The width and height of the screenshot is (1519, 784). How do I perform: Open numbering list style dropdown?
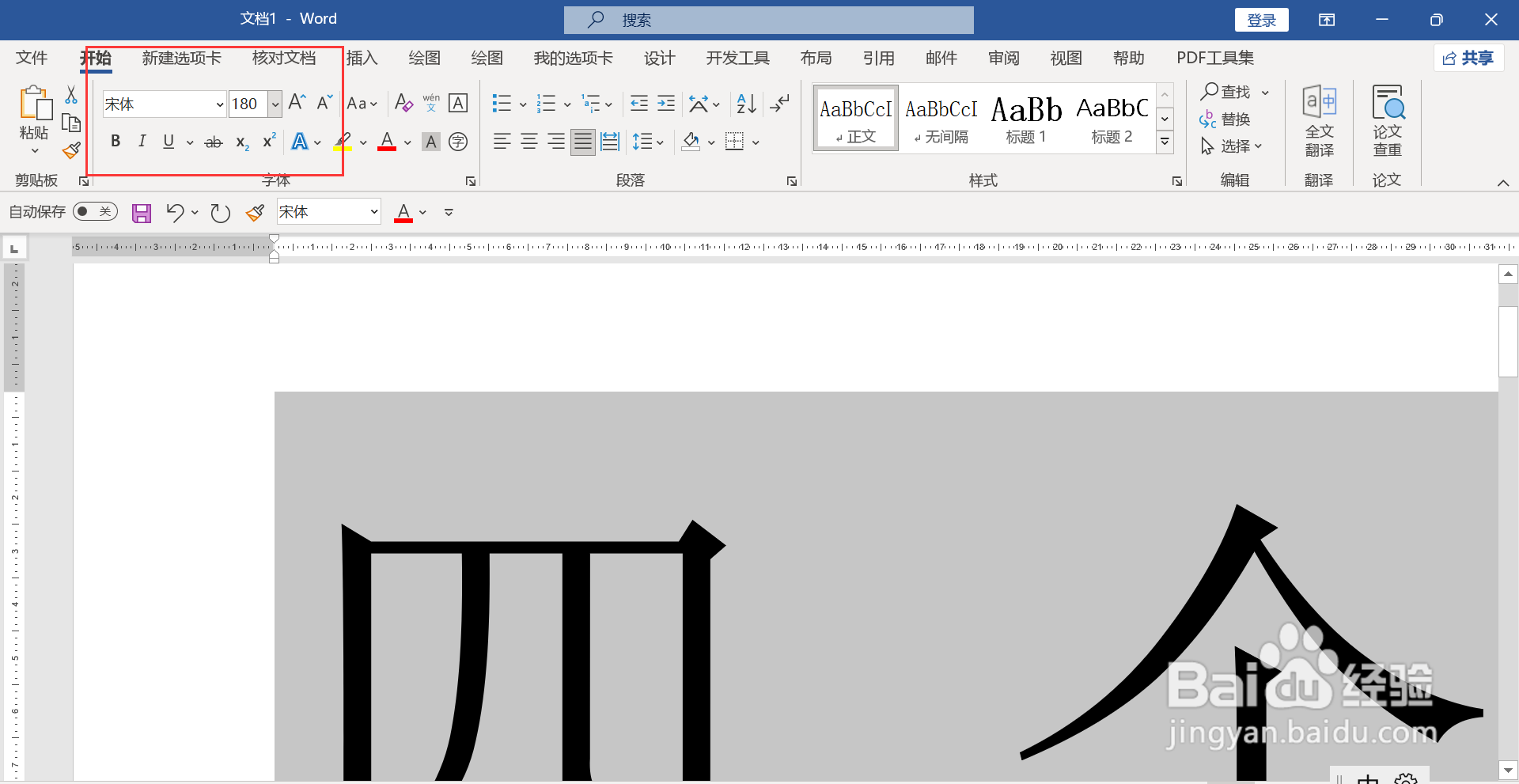tap(567, 104)
